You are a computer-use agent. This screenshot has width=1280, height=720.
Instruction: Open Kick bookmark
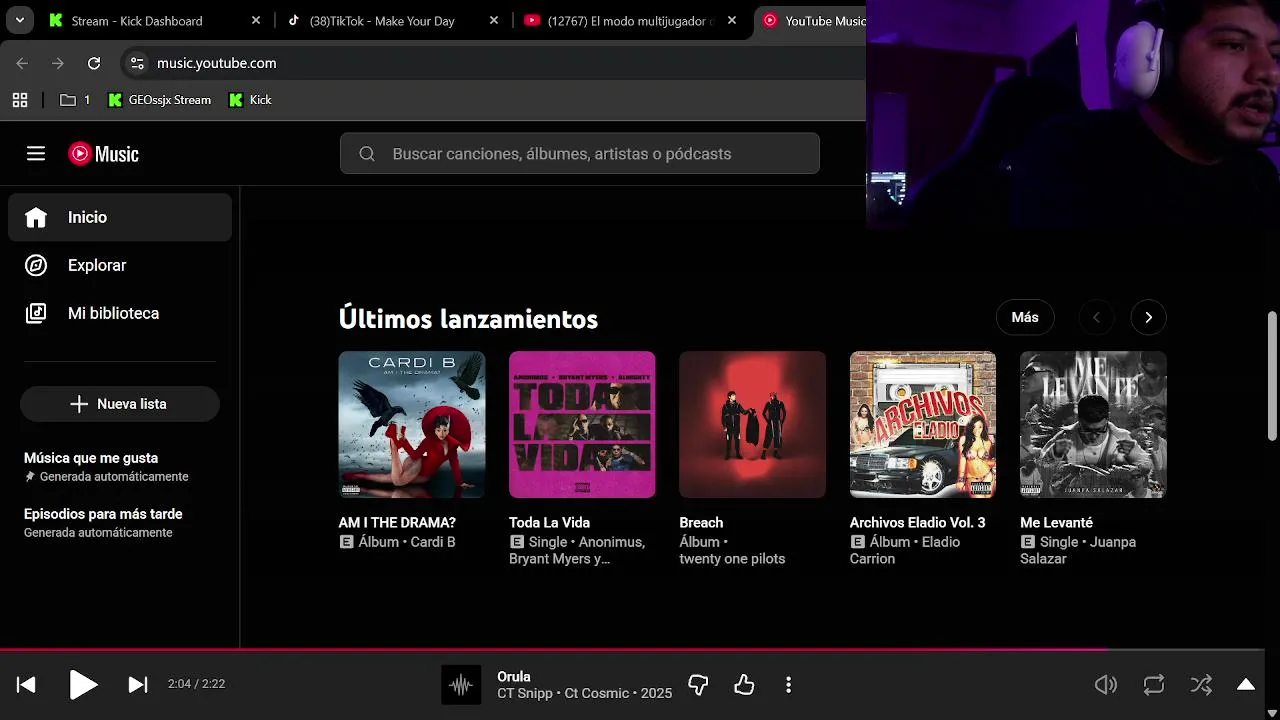point(250,100)
